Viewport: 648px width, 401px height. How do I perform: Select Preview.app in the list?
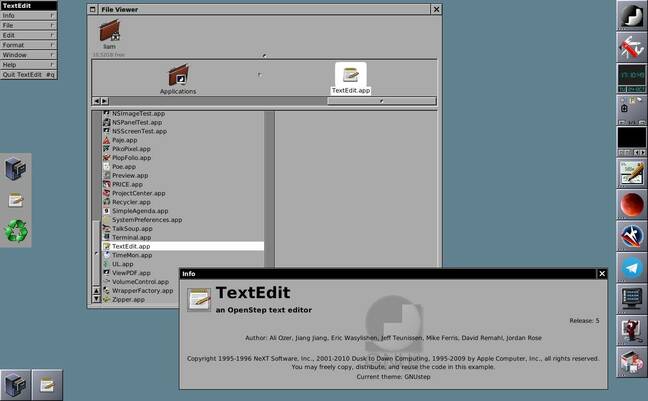pyautogui.click(x=183, y=175)
